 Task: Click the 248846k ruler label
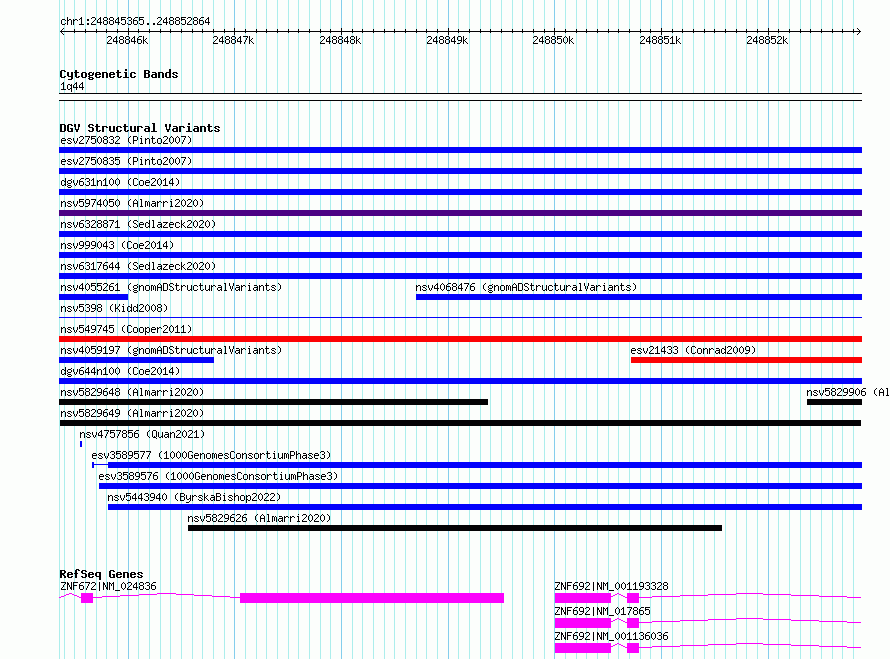(x=127, y=40)
